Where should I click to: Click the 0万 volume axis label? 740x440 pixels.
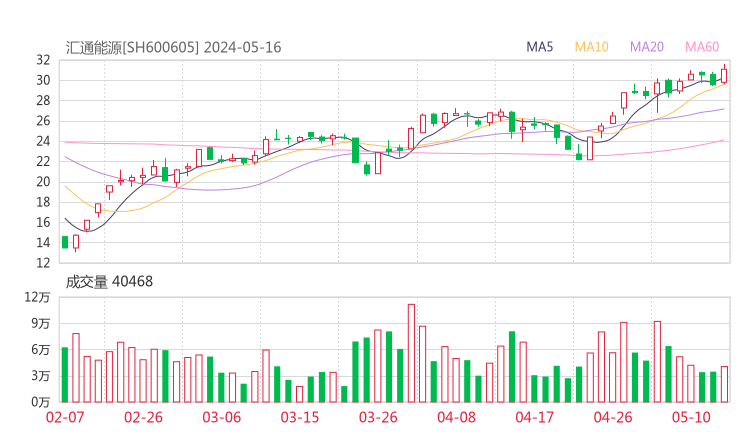[x=41, y=402]
